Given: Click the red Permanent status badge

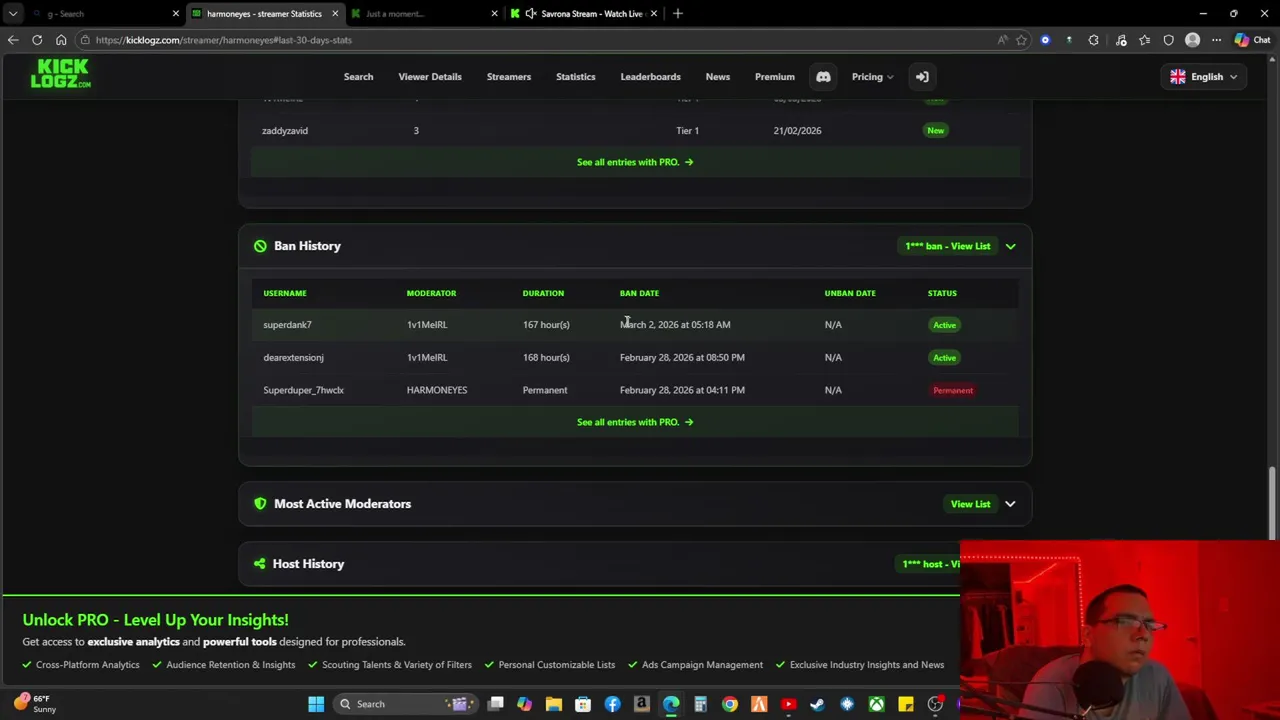Looking at the screenshot, I should coord(953,390).
